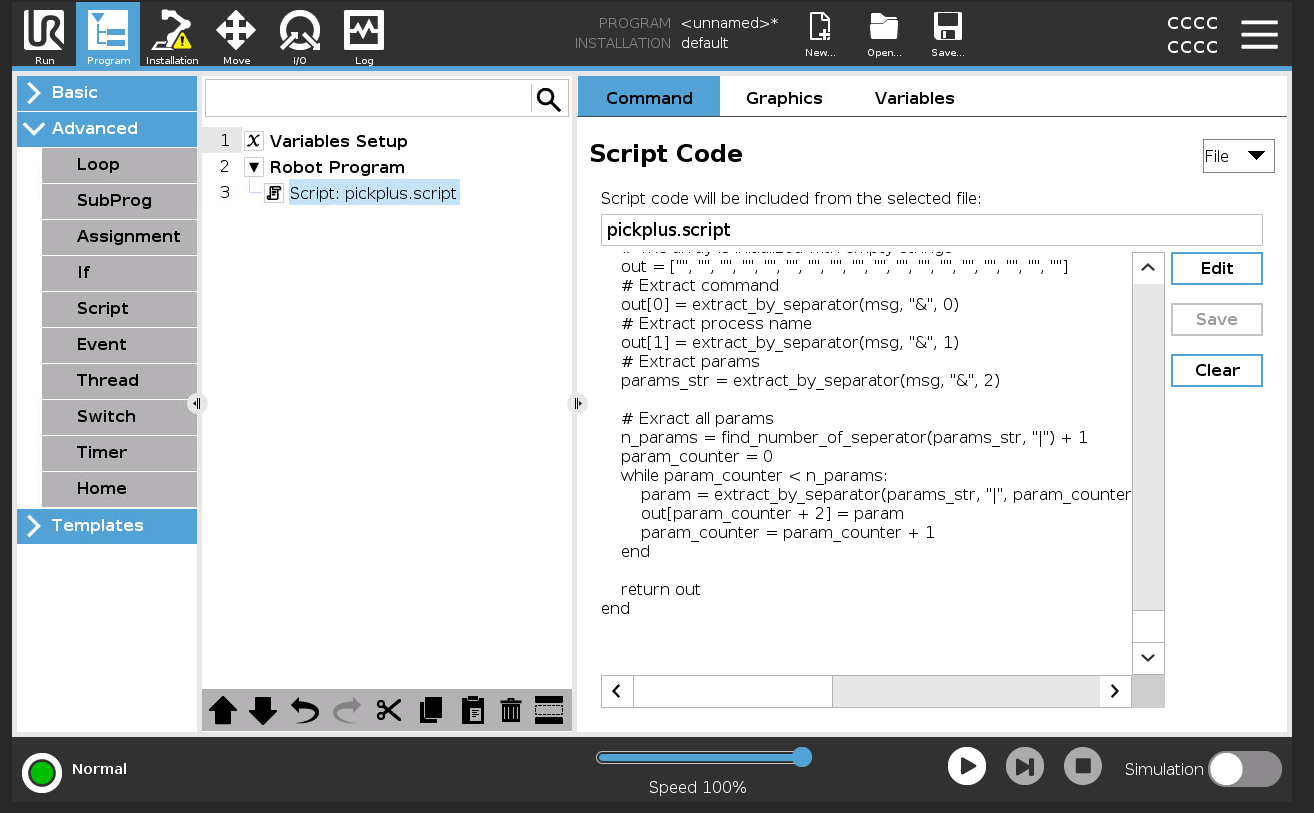Image resolution: width=1314 pixels, height=813 pixels.
Task: Insert a Home node
Action: point(119,489)
